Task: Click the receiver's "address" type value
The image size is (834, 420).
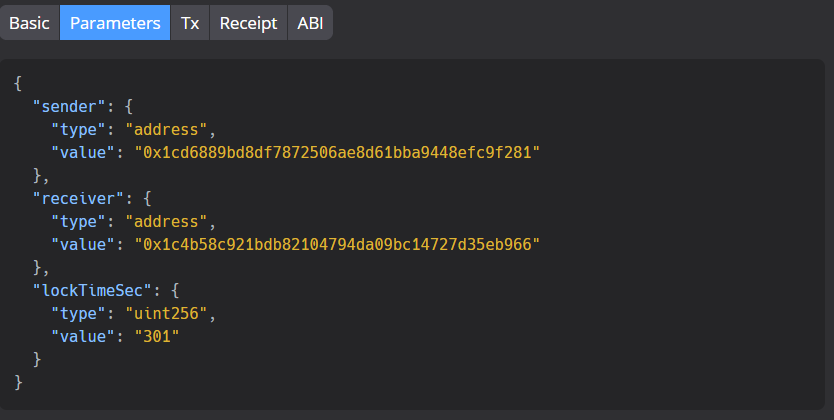Action: 168,221
